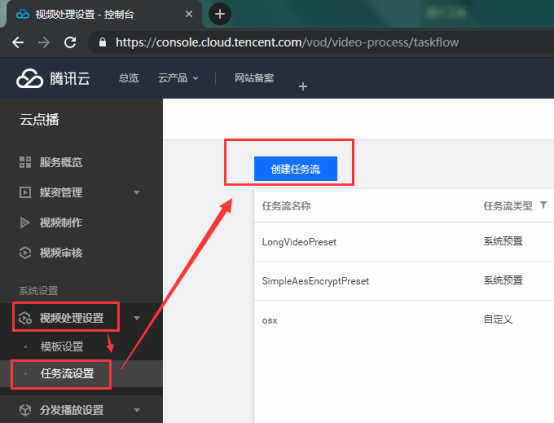Click the 媒资管理 play-box icon
The width and height of the screenshot is (554, 423).
(x=25, y=193)
